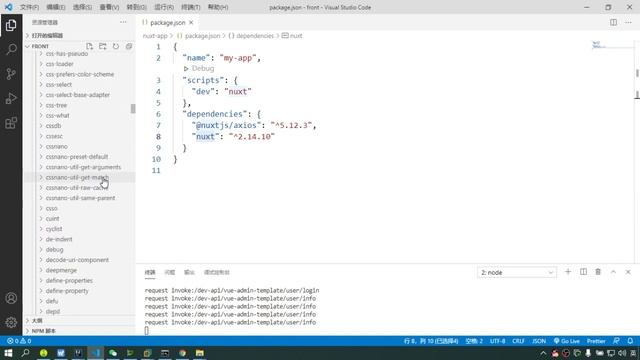Open the Help menu
The height and width of the screenshot is (360, 640).
click(x=218, y=7)
